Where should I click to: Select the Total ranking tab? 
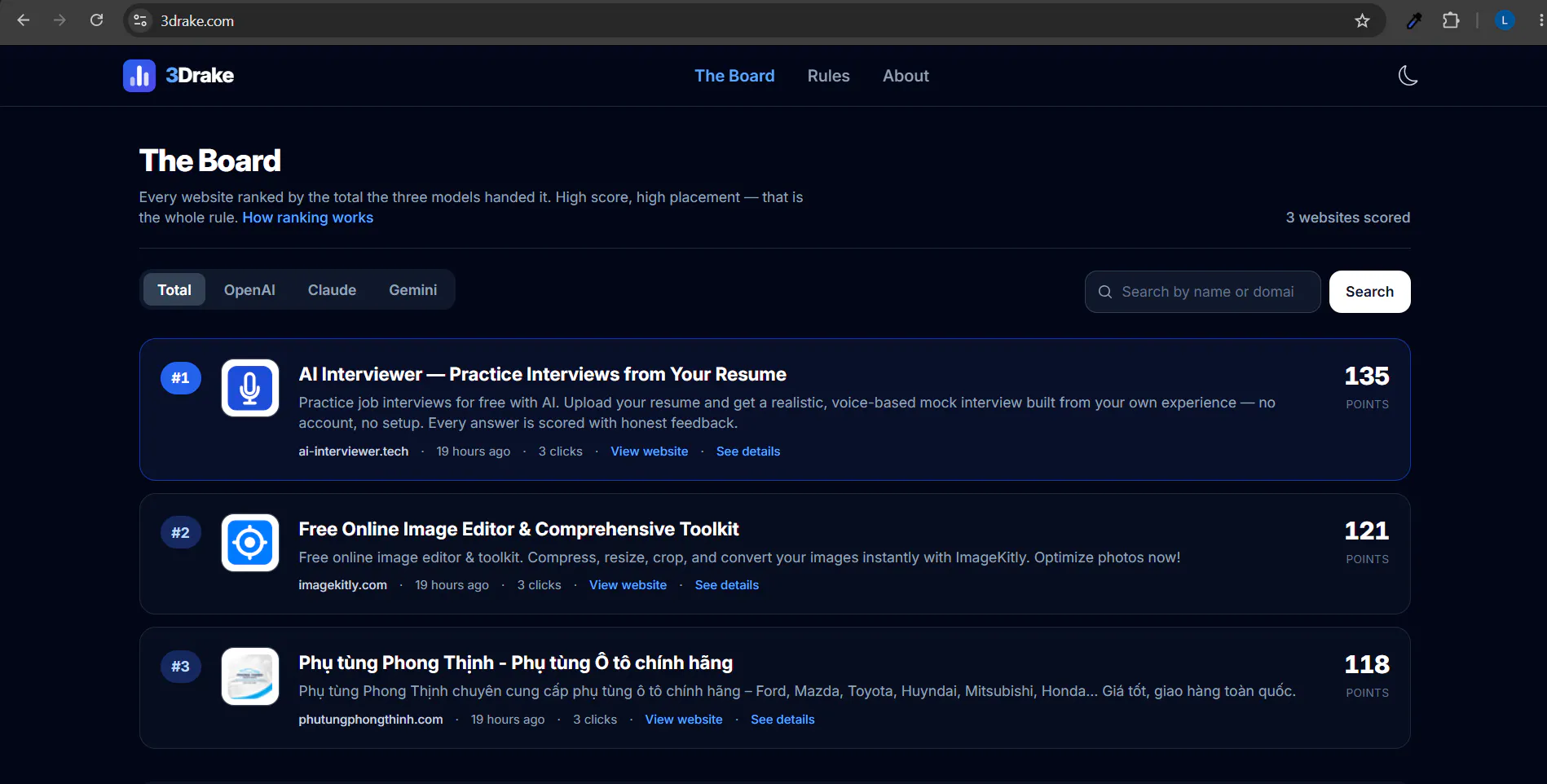(x=174, y=290)
